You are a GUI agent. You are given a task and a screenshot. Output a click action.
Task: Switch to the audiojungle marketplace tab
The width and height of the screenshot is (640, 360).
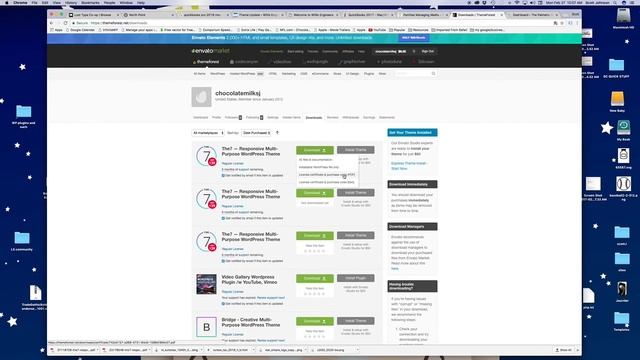click(316, 62)
